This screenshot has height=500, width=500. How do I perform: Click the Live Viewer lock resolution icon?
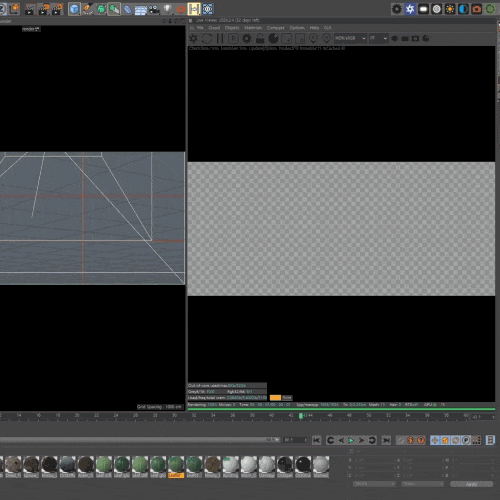point(260,39)
